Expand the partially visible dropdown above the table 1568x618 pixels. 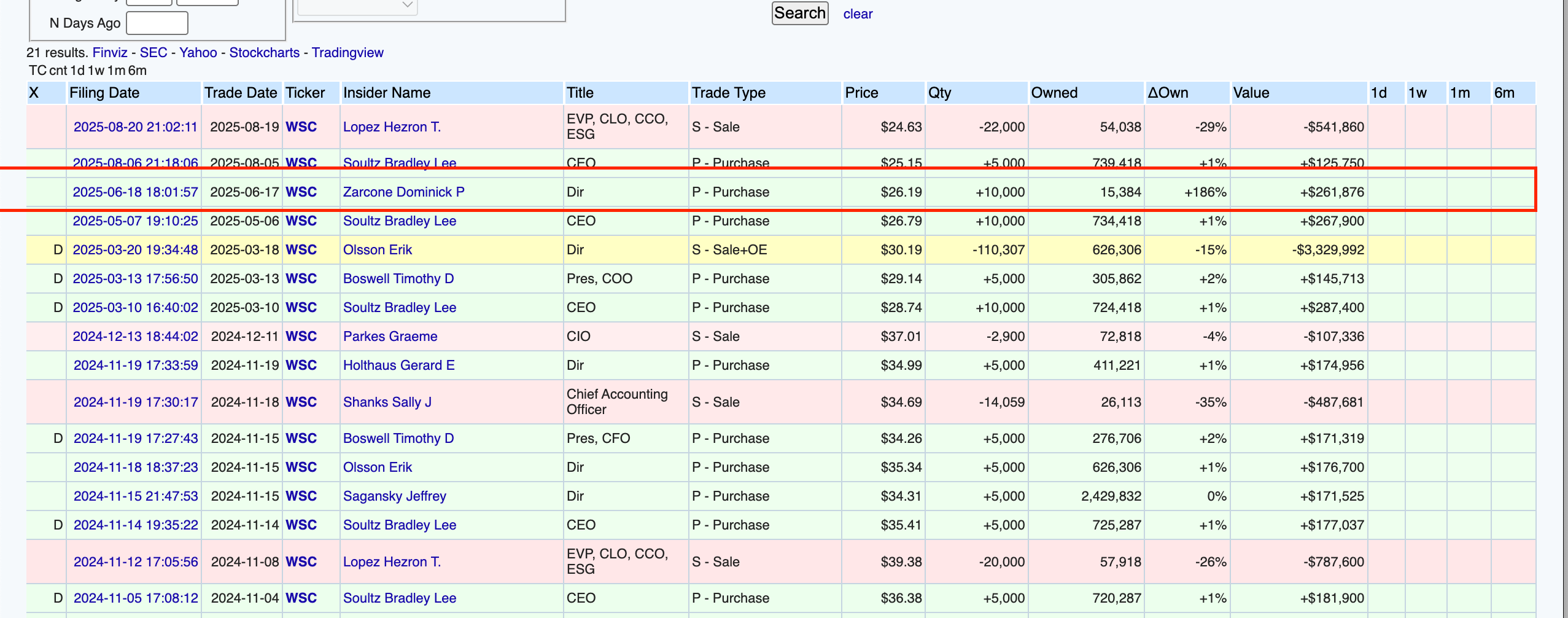tap(357, 6)
